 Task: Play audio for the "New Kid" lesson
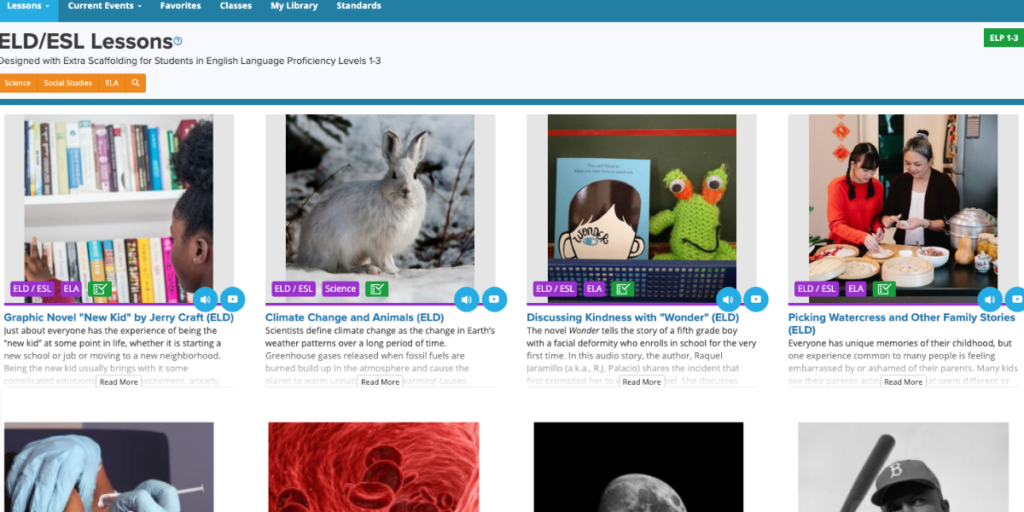coord(205,300)
